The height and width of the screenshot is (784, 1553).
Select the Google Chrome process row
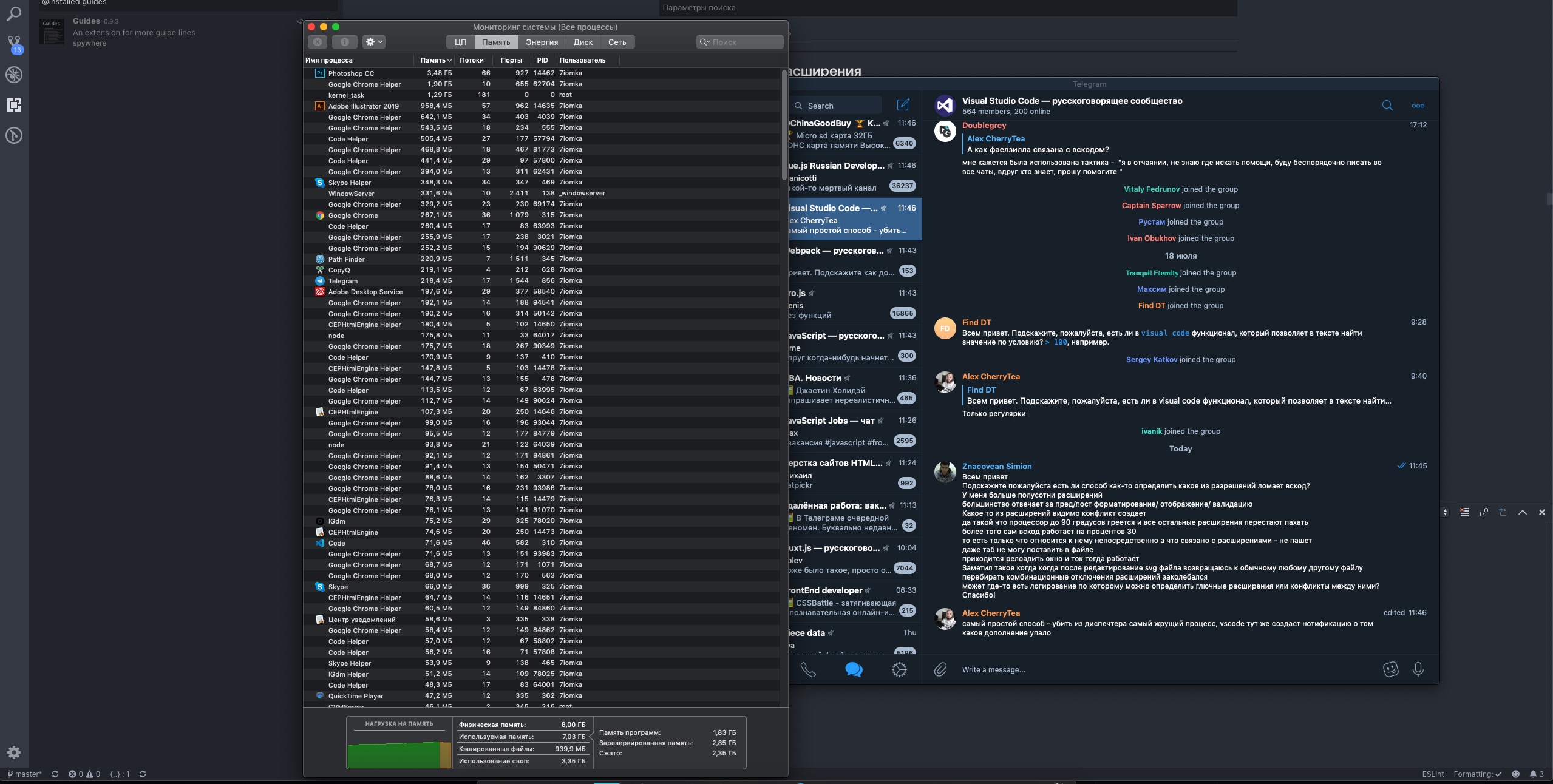tap(542, 215)
